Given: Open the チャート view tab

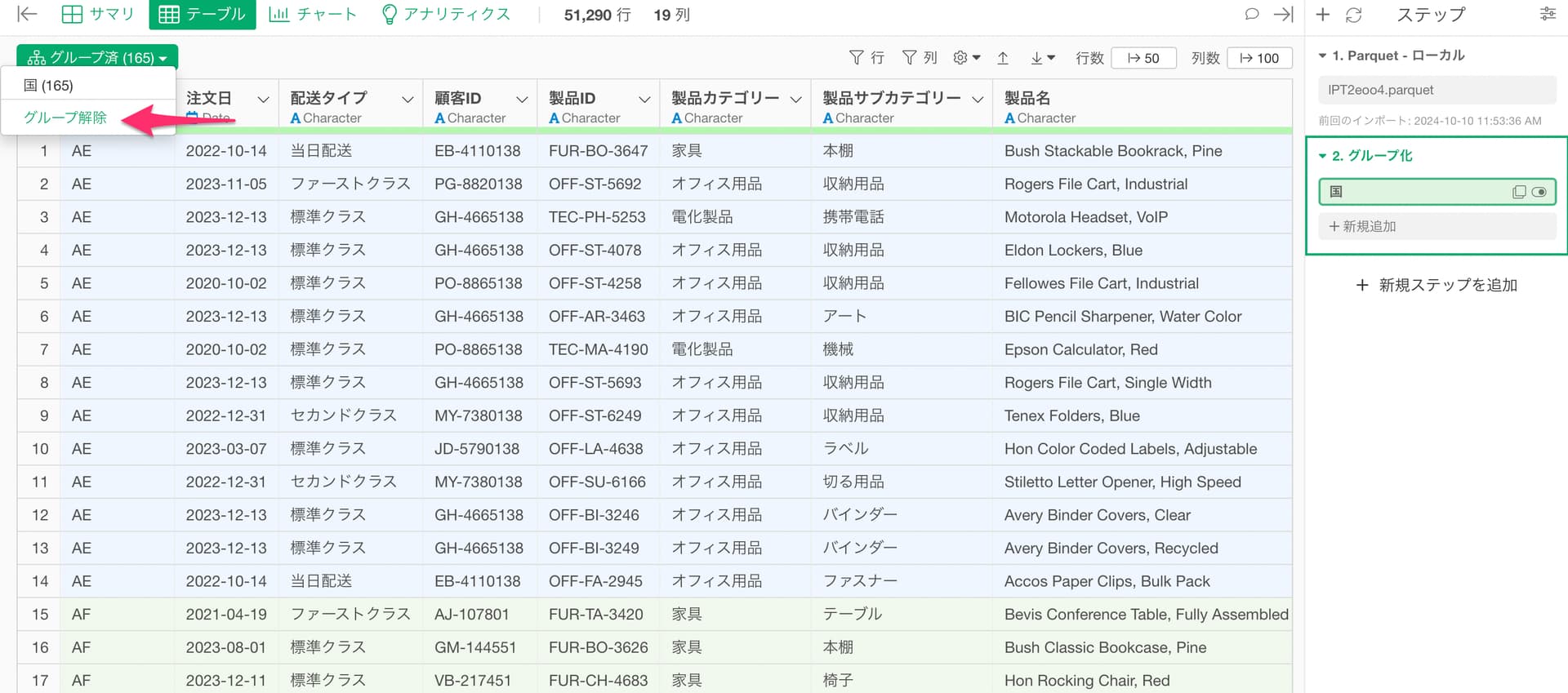Looking at the screenshot, I should [x=313, y=14].
